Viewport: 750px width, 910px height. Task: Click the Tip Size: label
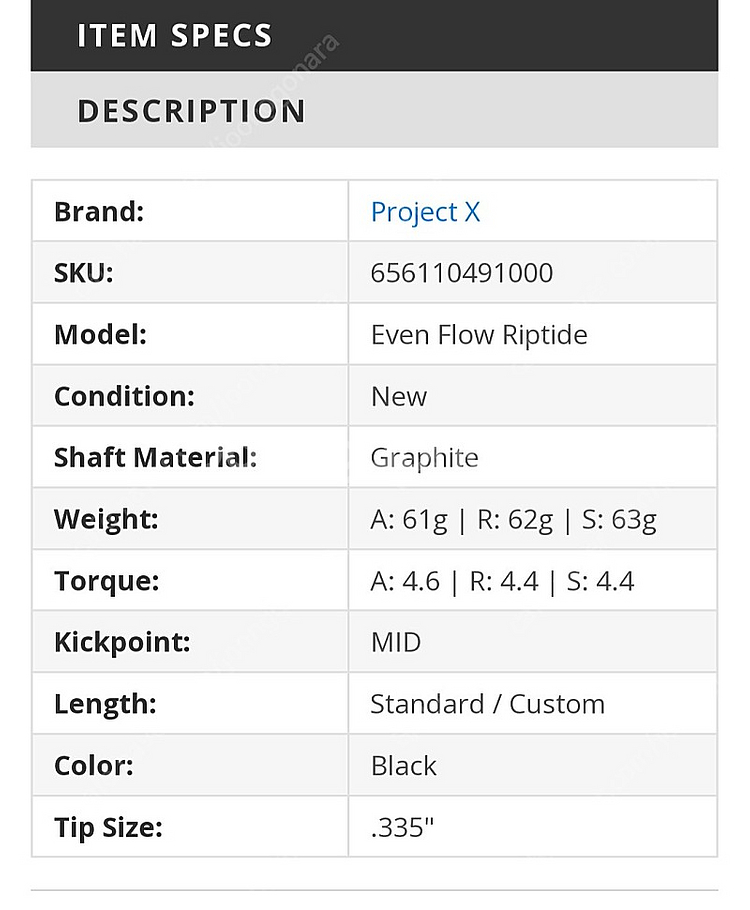point(109,828)
